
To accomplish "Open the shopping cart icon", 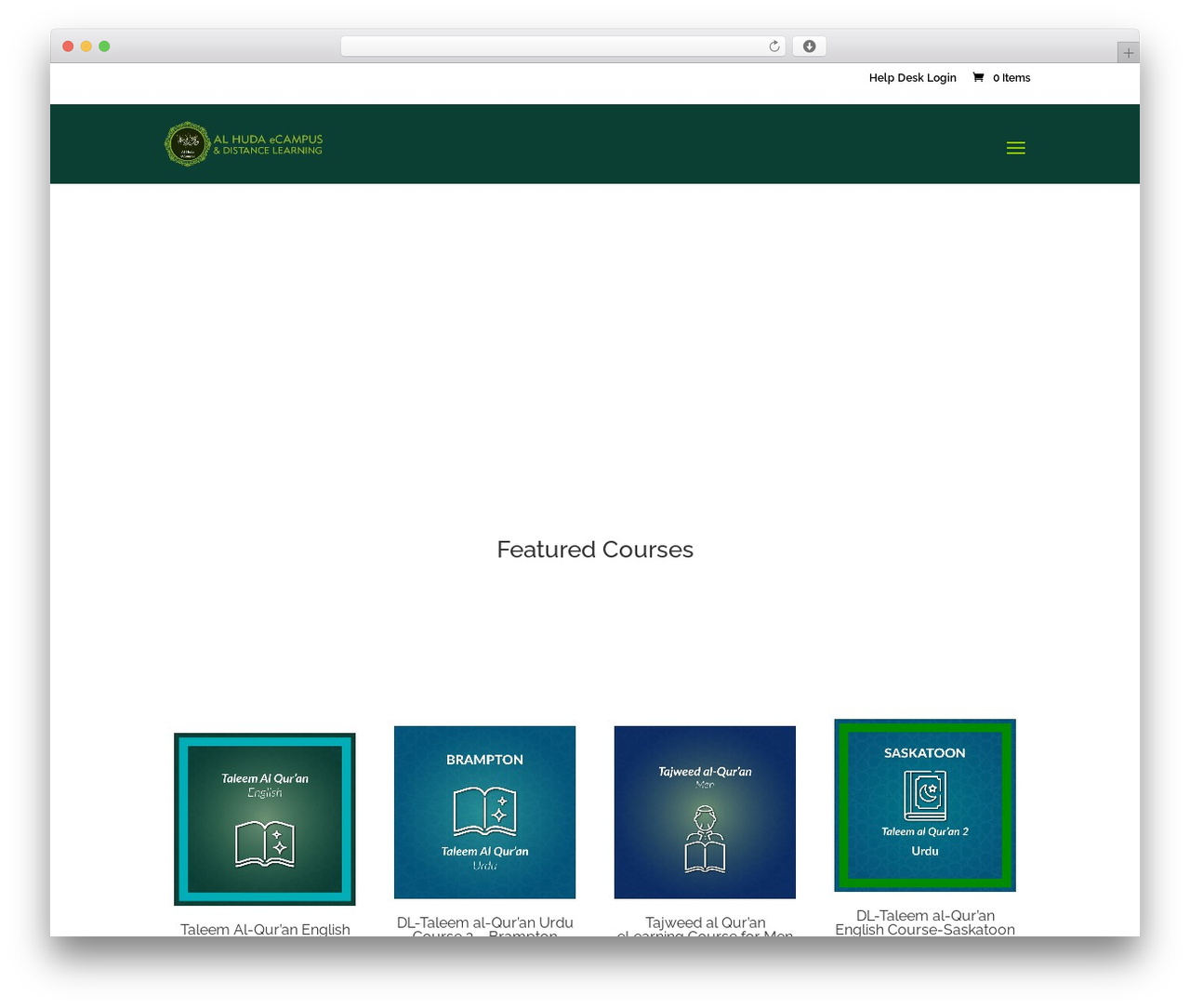I will [x=978, y=77].
